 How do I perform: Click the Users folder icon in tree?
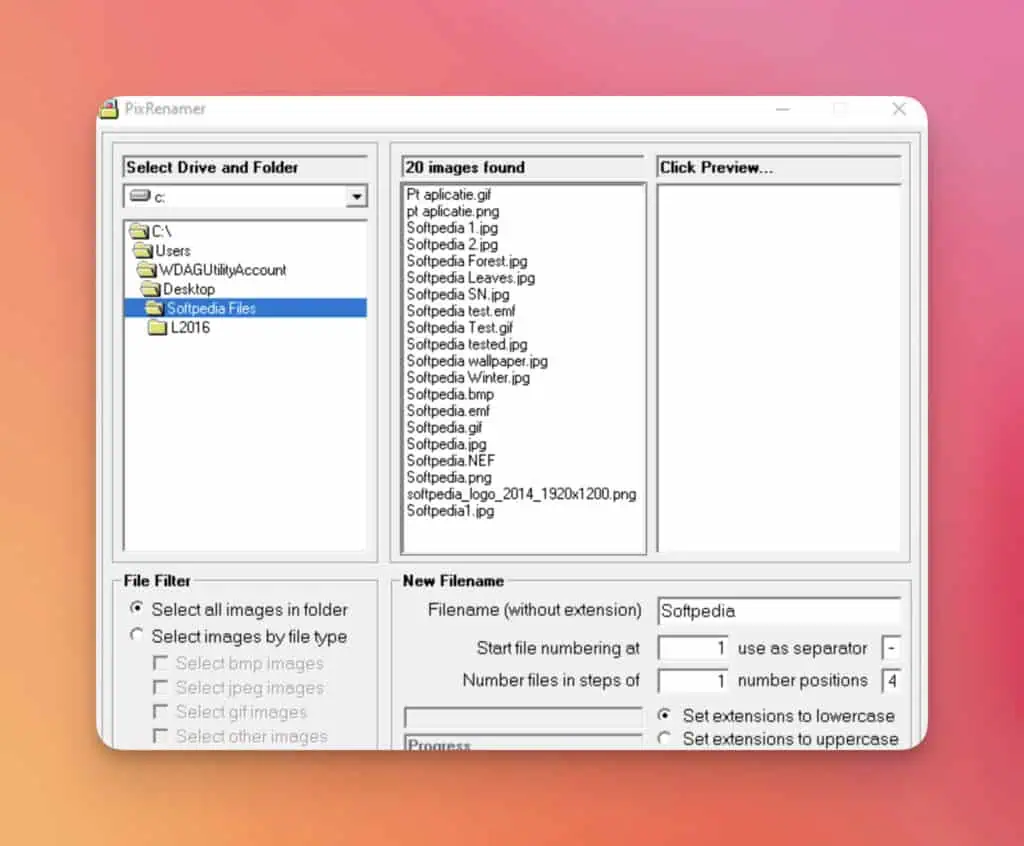143,251
